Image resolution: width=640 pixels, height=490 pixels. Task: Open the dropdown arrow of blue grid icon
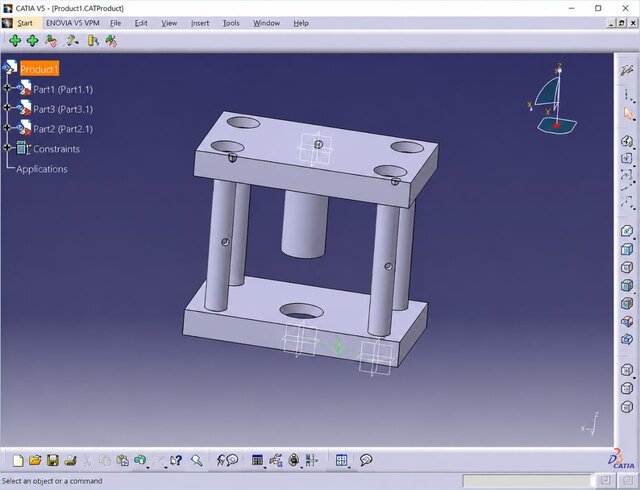pos(349,466)
